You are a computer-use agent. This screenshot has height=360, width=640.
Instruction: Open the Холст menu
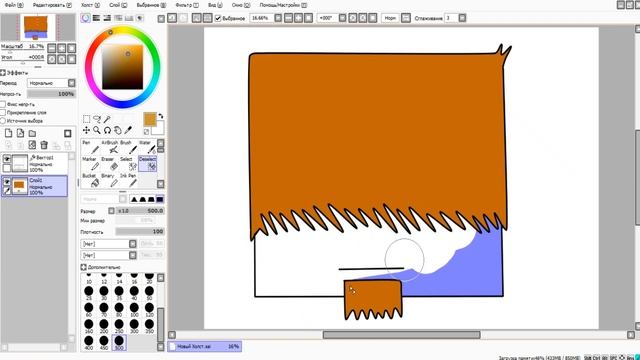[x=90, y=5]
